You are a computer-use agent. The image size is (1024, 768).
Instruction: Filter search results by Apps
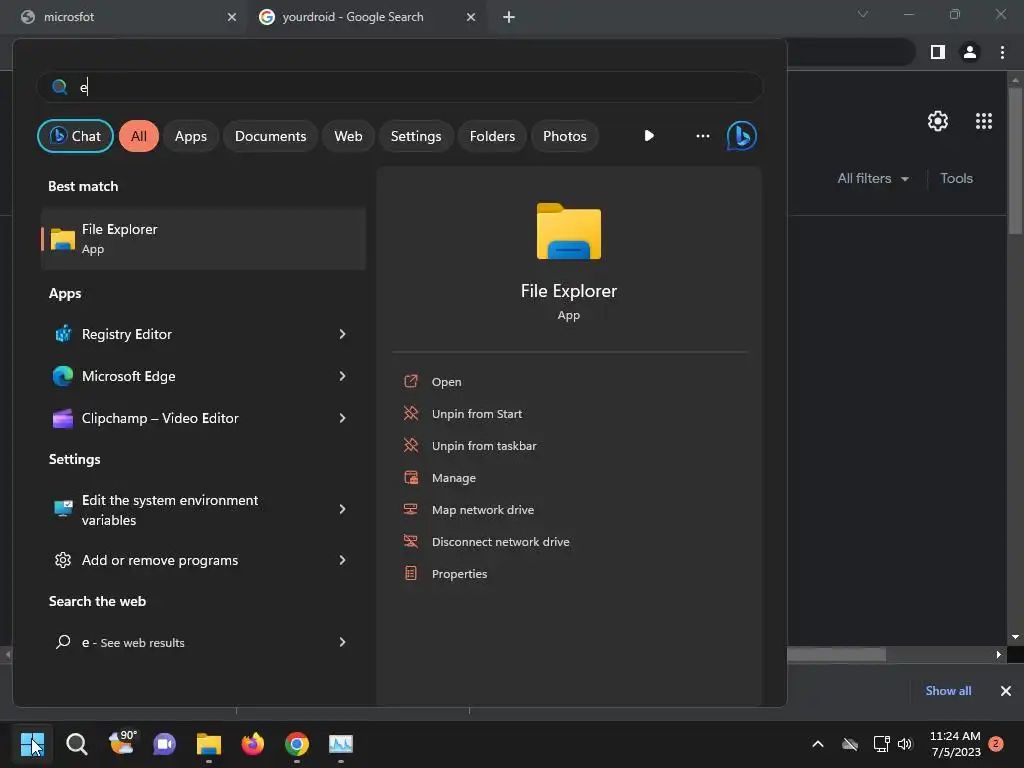(191, 136)
